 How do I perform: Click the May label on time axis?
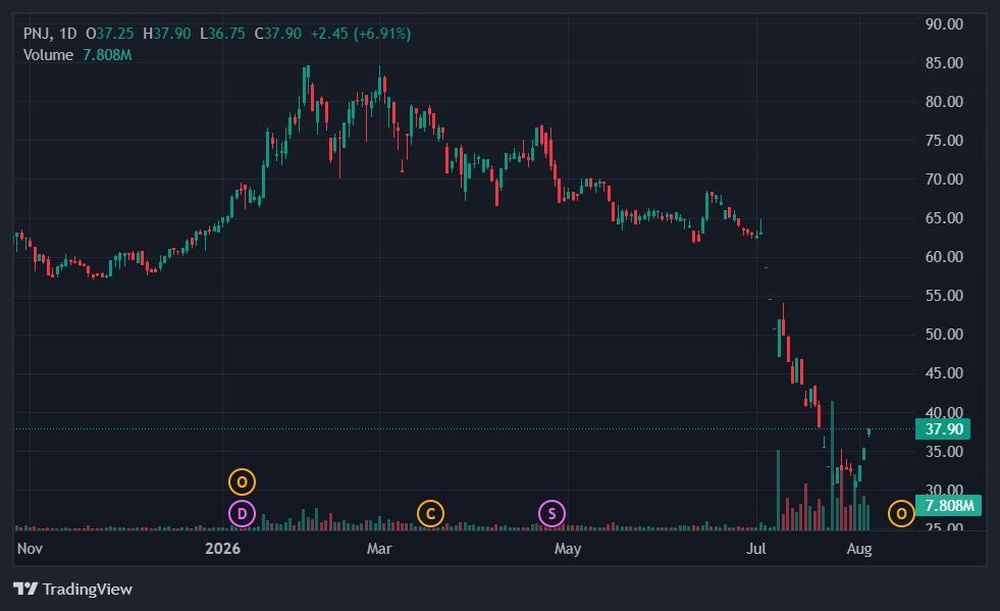point(568,548)
